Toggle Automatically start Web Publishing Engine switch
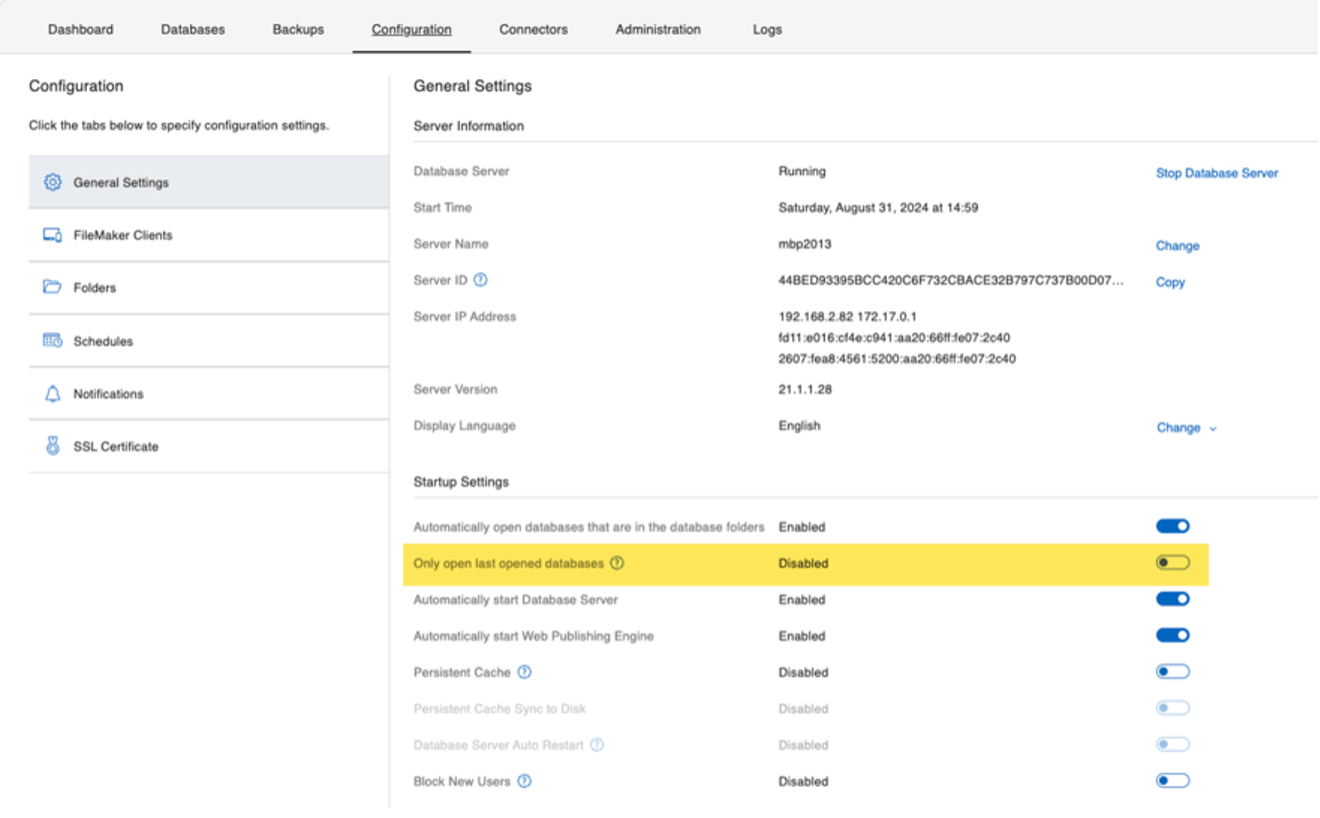Viewport: 1320px width, 818px height. click(x=1173, y=635)
